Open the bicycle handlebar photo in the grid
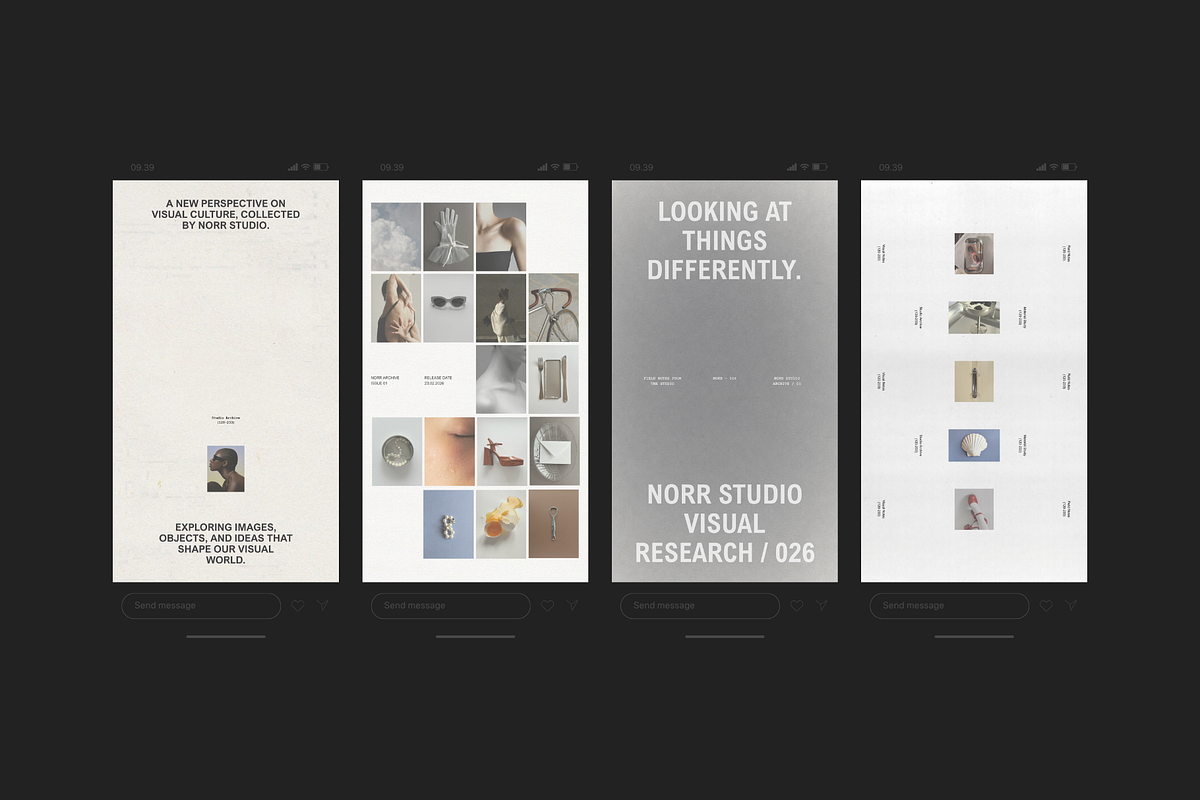Image resolution: width=1200 pixels, height=800 pixels. tap(554, 308)
